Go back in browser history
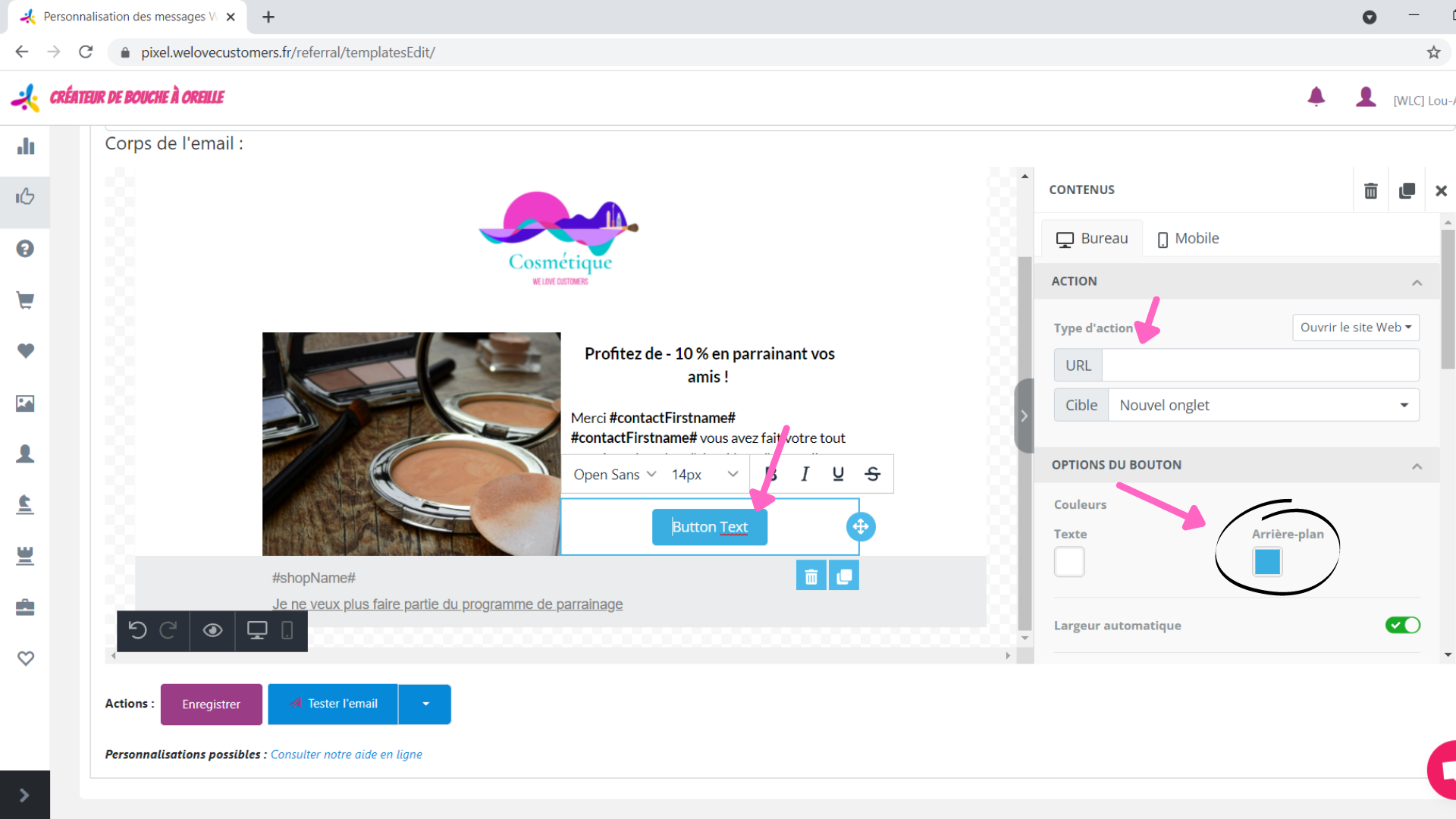The height and width of the screenshot is (819, 1456). tap(22, 52)
